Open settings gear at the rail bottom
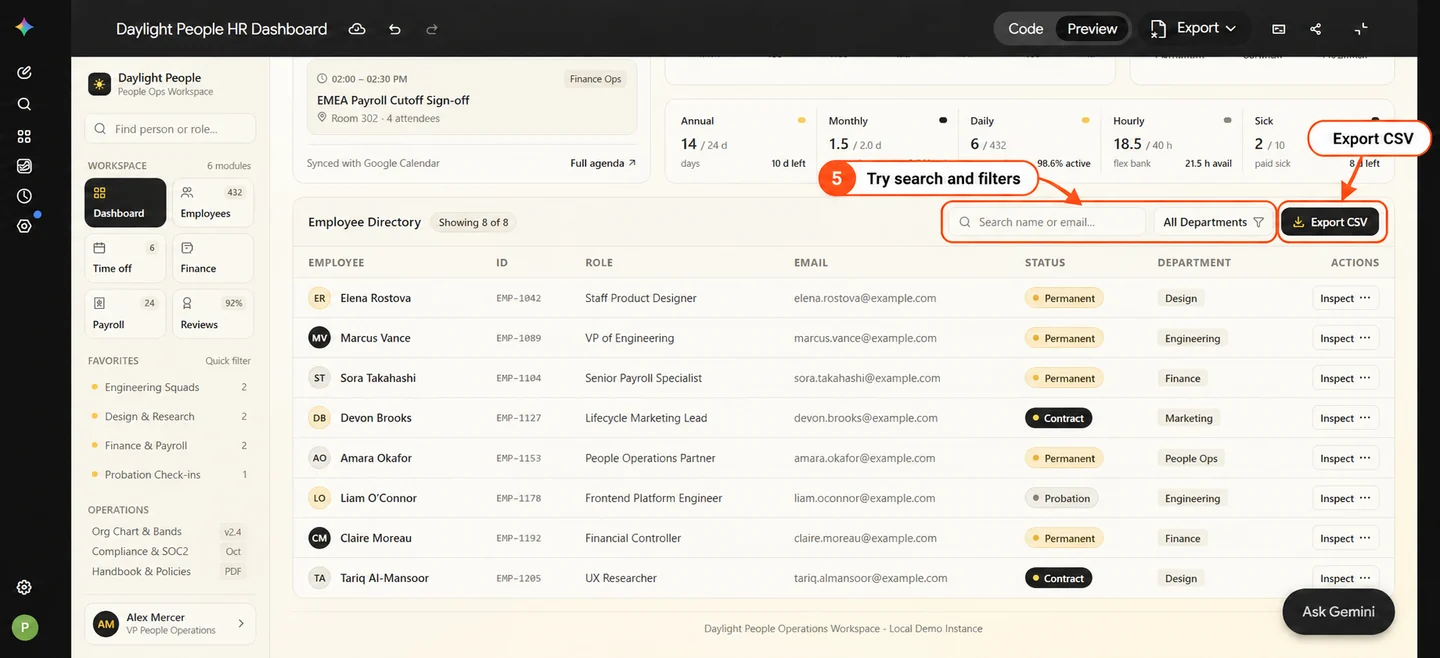This screenshot has width=1440, height=658. pyautogui.click(x=24, y=587)
